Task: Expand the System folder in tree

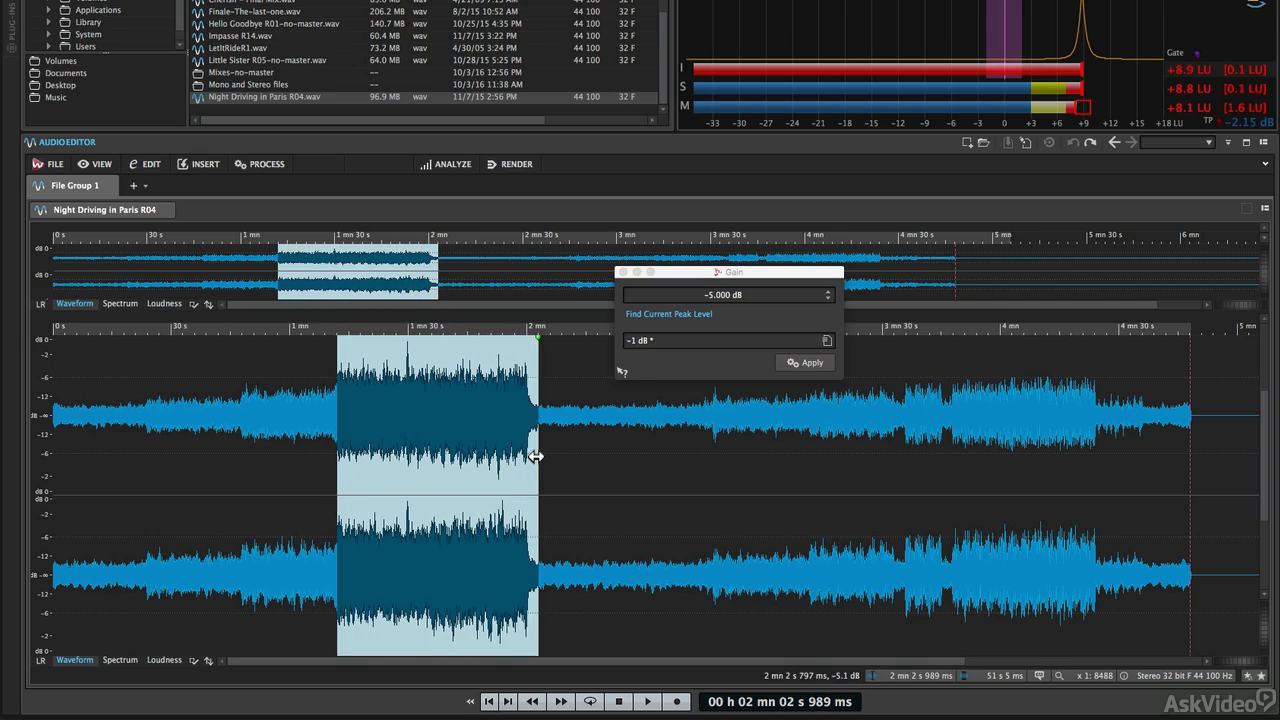Action: [48, 34]
